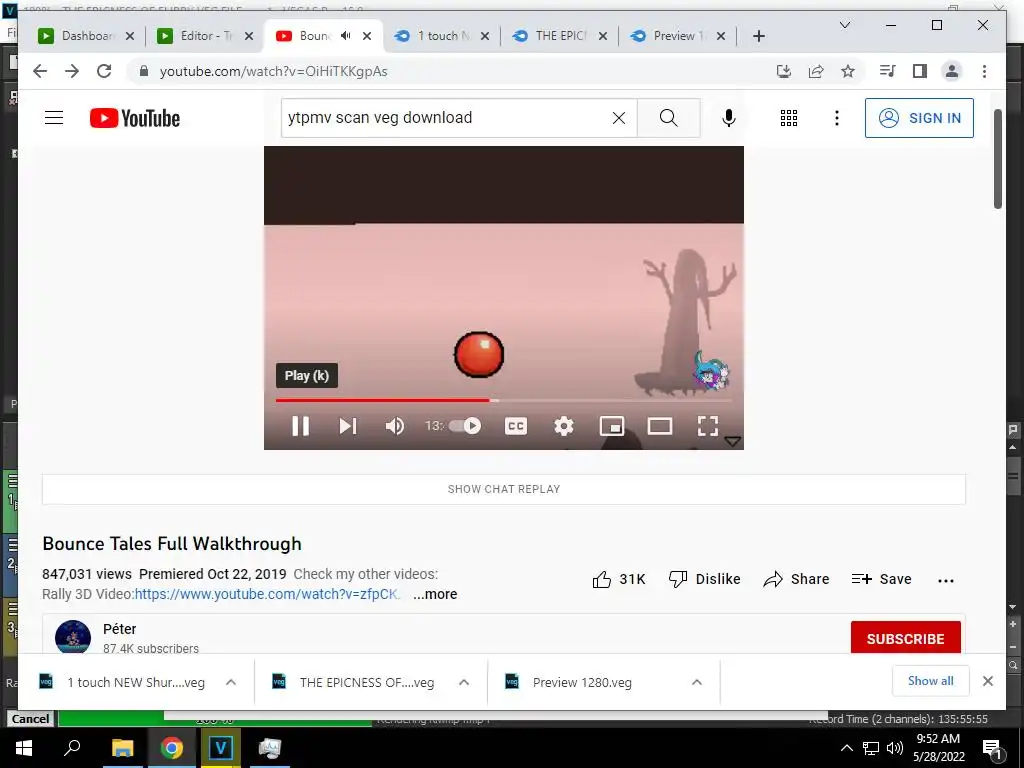The height and width of the screenshot is (768, 1024).
Task: Go forward in browser history
Action: pyautogui.click(x=72, y=71)
